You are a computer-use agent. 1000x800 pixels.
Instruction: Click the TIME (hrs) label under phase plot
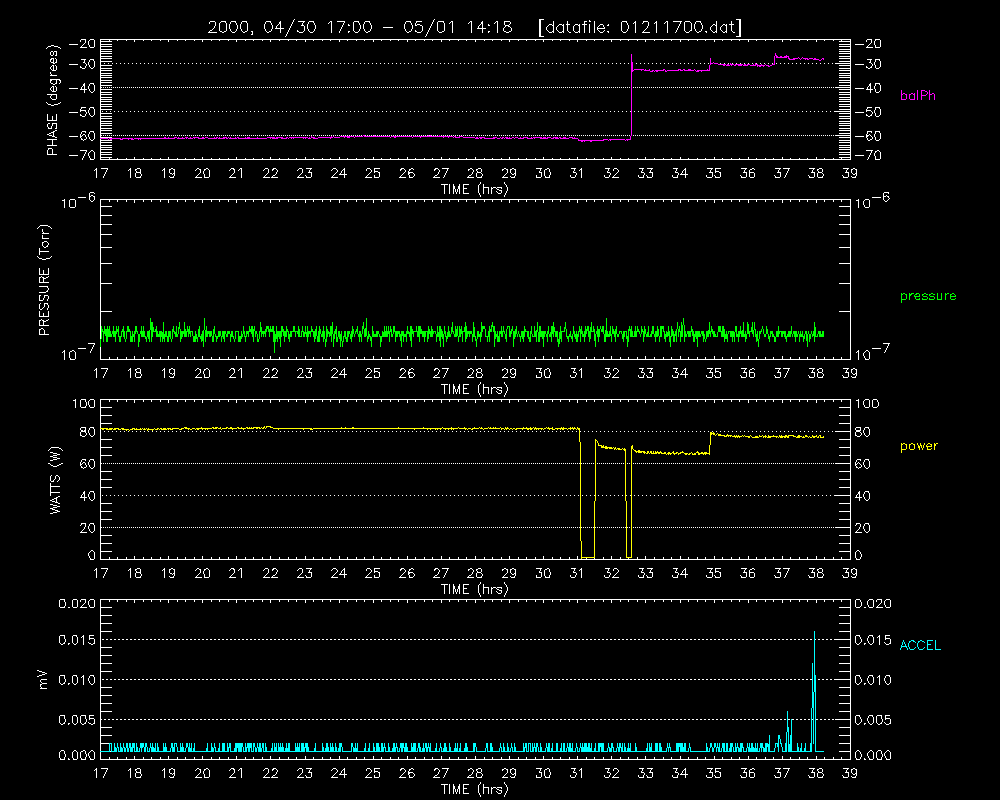474,189
